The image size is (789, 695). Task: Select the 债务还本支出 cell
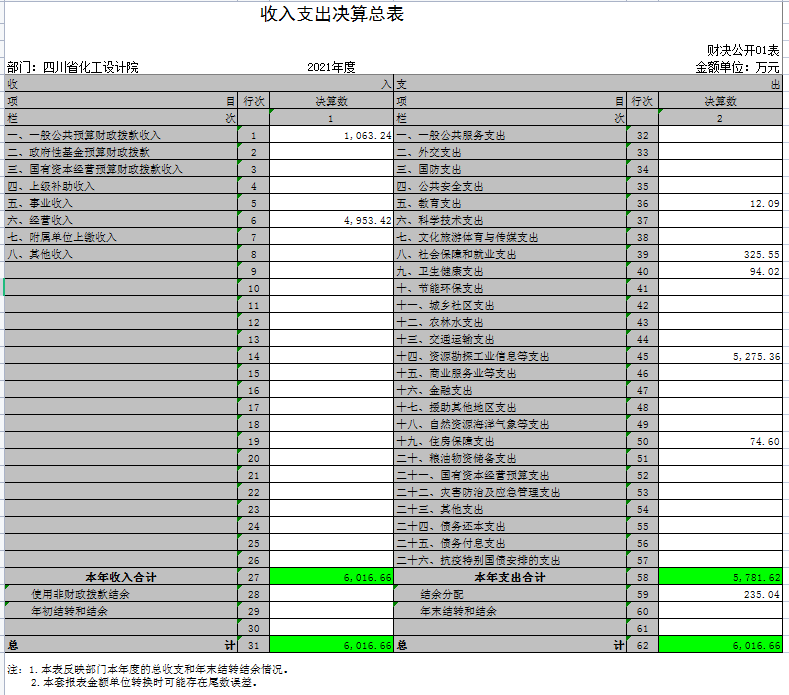click(510, 526)
